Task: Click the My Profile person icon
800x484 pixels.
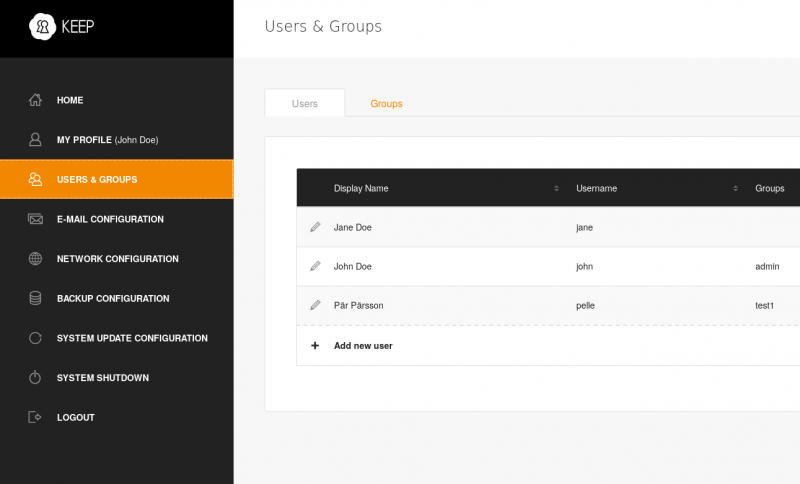Action: pos(35,140)
